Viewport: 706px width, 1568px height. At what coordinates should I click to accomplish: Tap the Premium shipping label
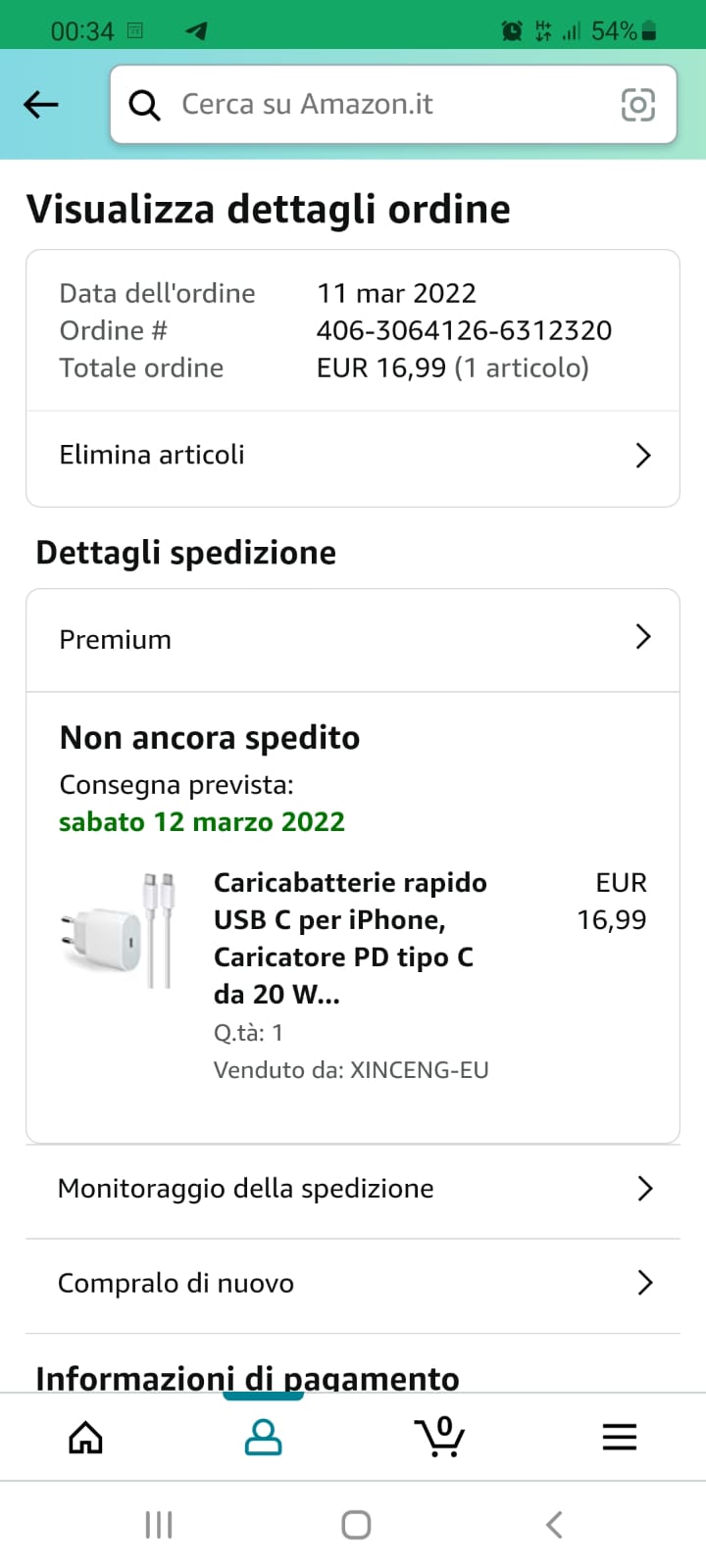coord(115,639)
